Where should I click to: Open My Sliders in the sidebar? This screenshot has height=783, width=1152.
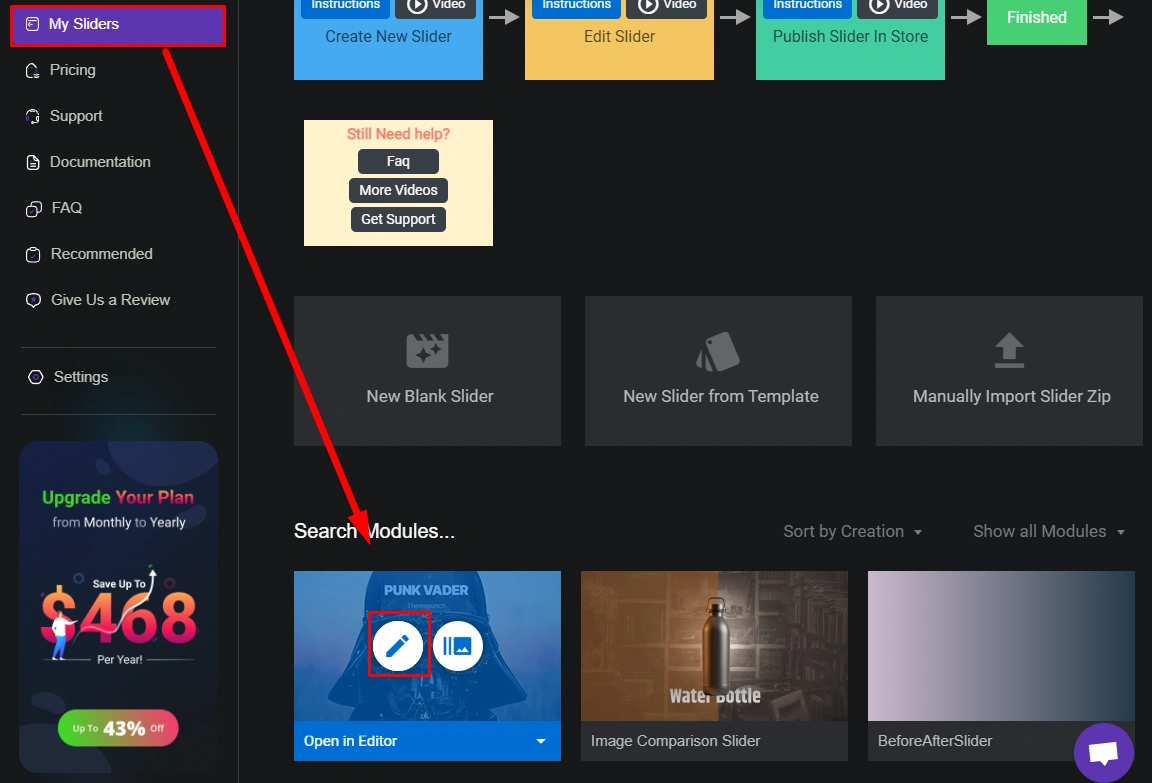click(118, 25)
